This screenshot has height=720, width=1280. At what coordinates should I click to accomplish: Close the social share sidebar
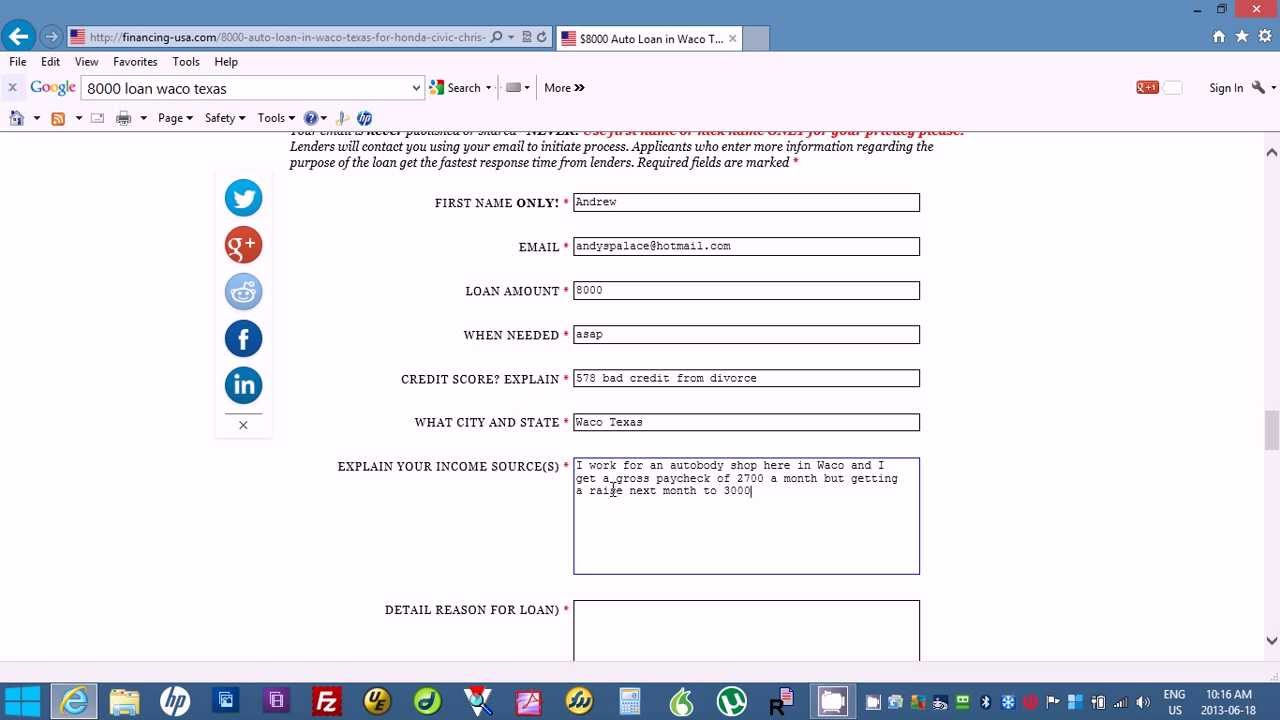pos(243,425)
